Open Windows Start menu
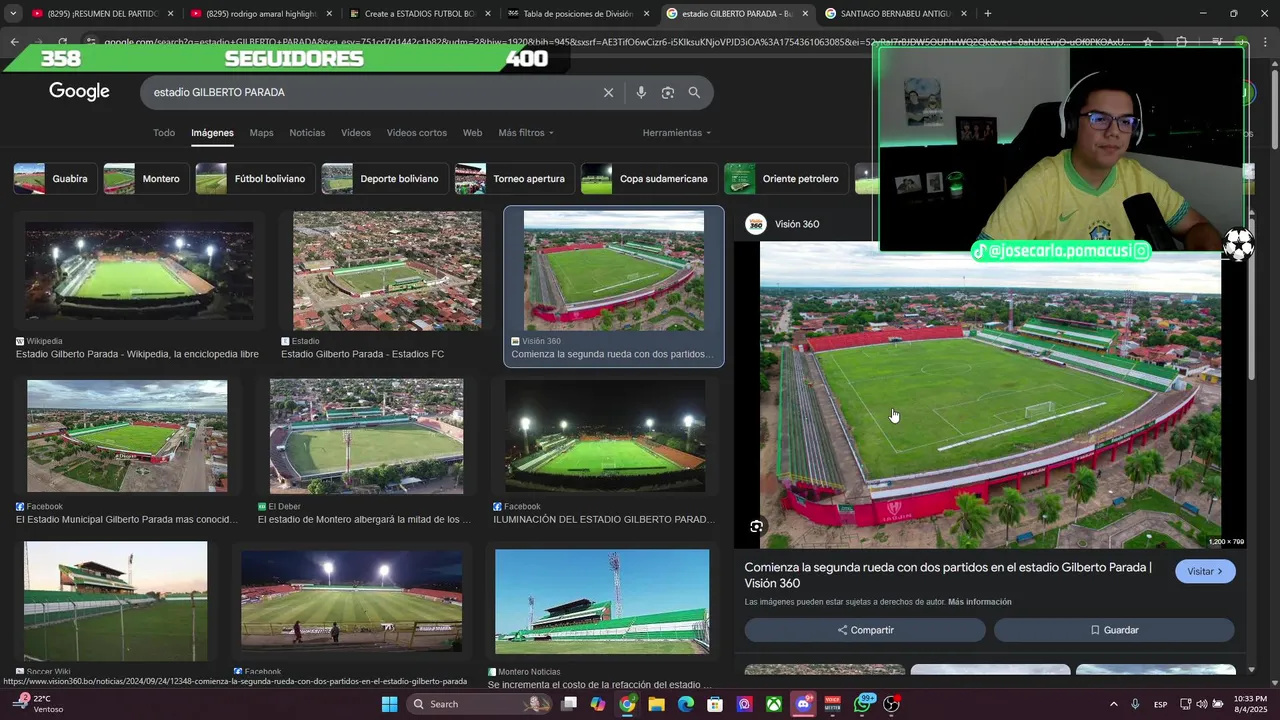Image resolution: width=1280 pixels, height=720 pixels. click(x=389, y=704)
